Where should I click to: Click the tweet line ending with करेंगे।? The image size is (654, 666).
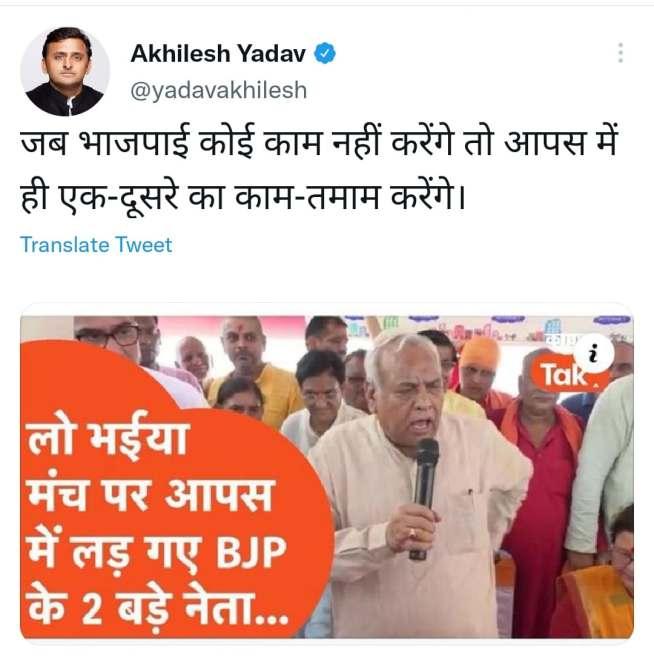click(243, 197)
